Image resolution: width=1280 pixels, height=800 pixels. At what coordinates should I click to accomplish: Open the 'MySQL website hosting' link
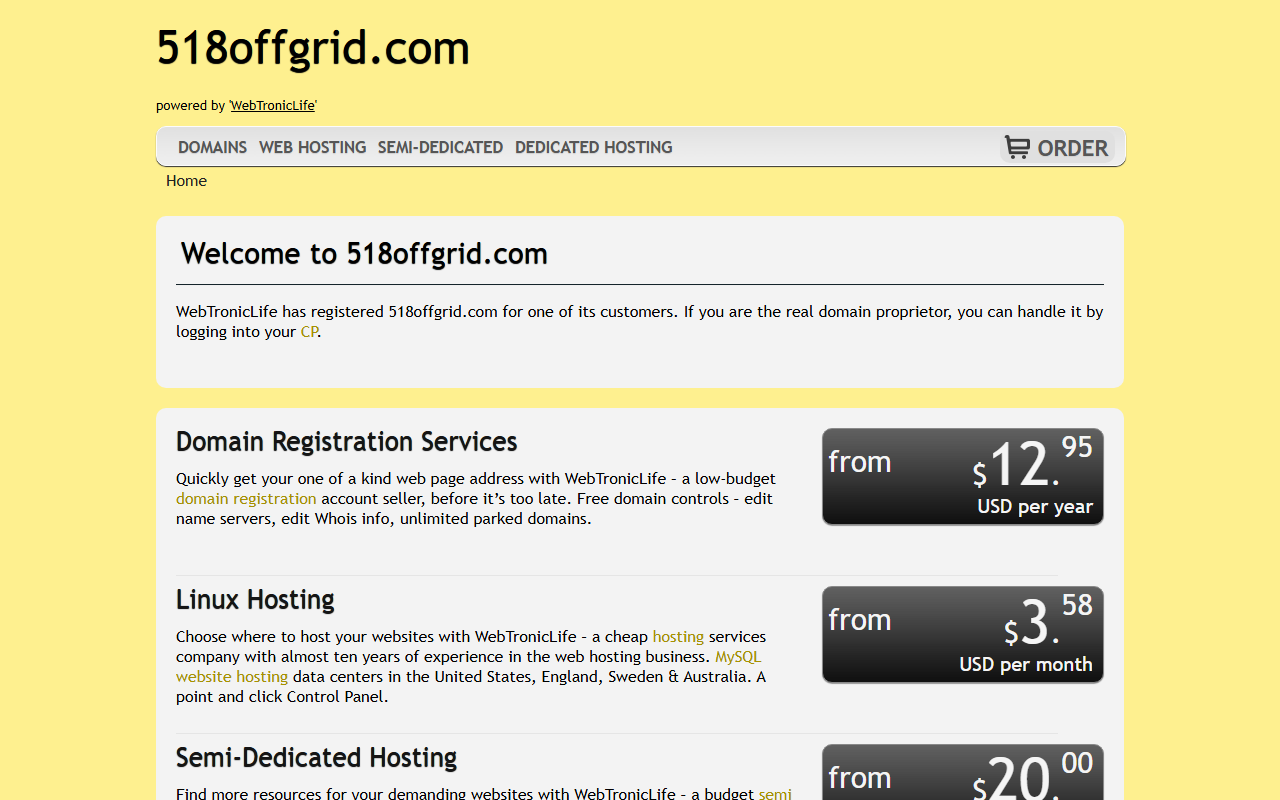click(468, 666)
